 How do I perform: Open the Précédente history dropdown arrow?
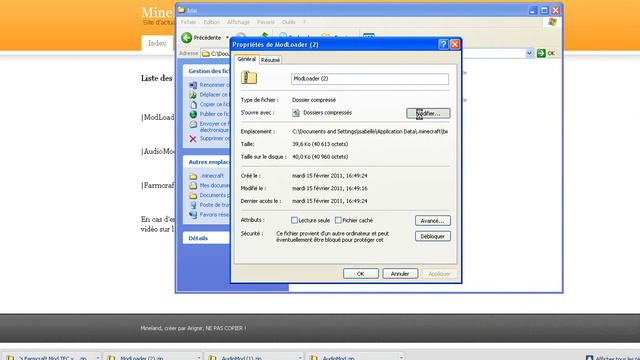coord(227,38)
